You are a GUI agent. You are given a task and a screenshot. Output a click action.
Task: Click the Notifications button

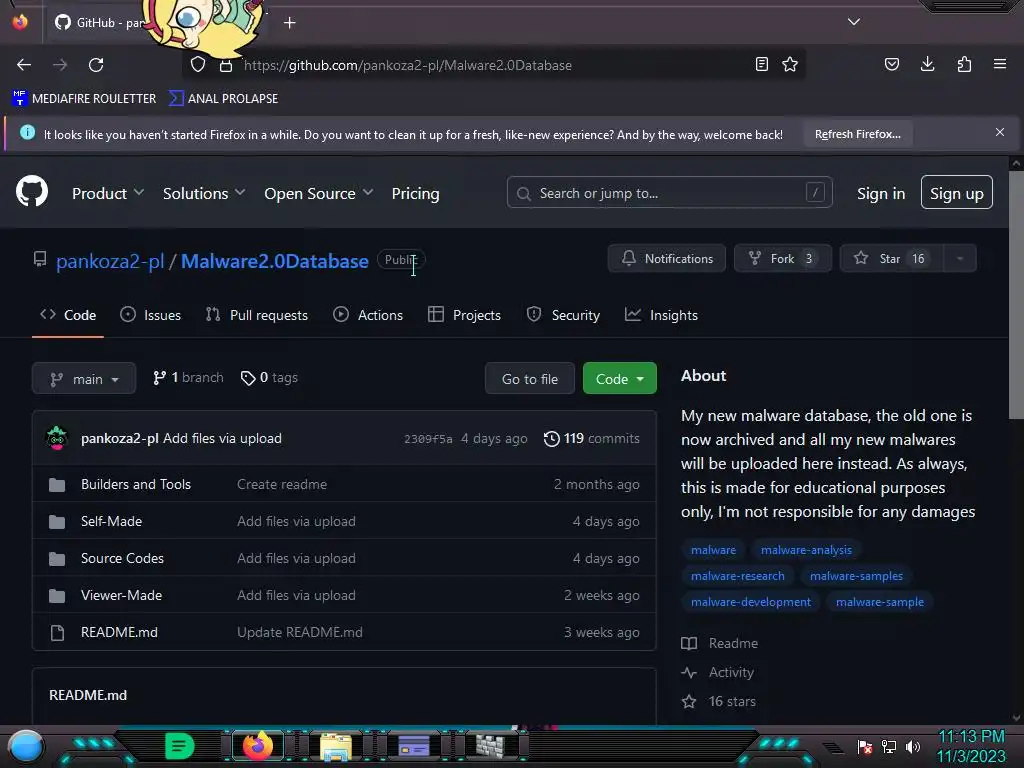pos(667,259)
